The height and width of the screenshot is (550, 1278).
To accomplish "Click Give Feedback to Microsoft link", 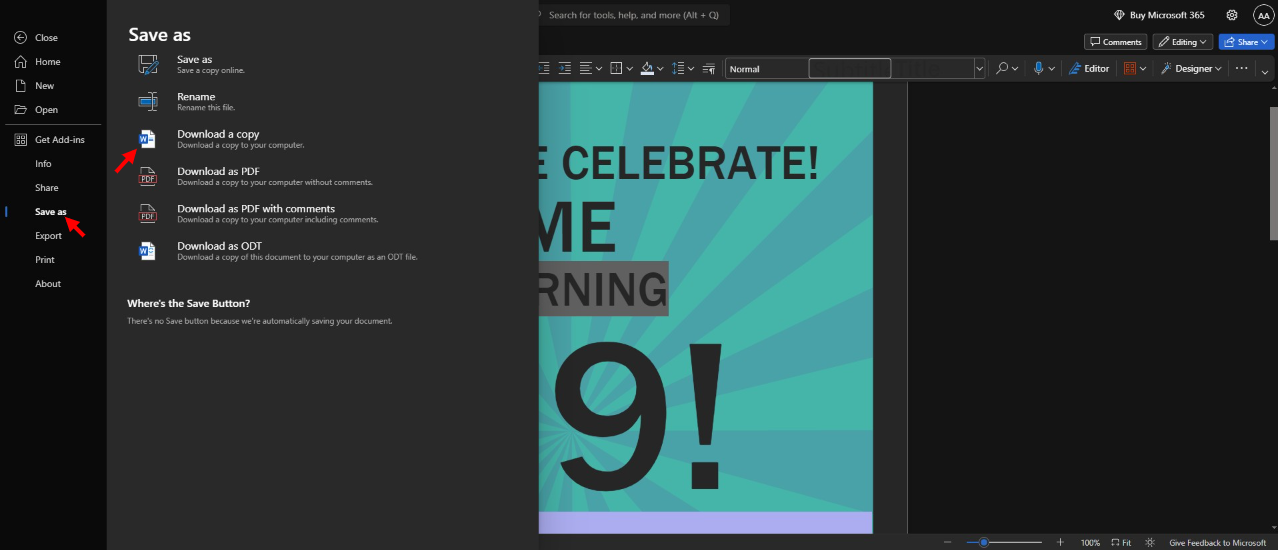I will pos(1217,542).
